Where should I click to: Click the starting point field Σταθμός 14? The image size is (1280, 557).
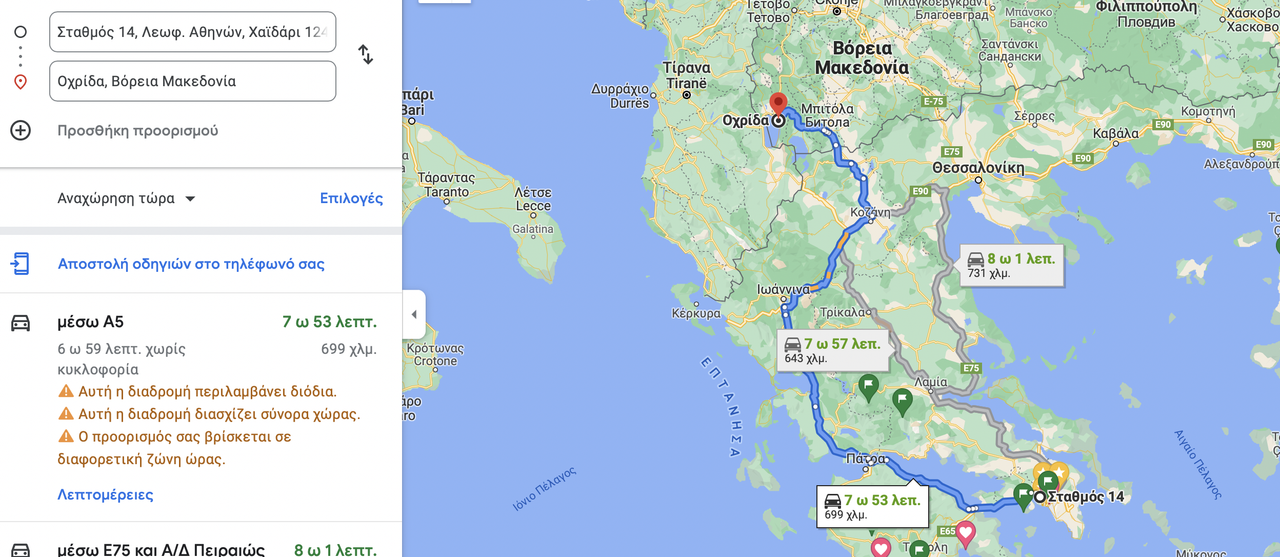click(x=192, y=31)
